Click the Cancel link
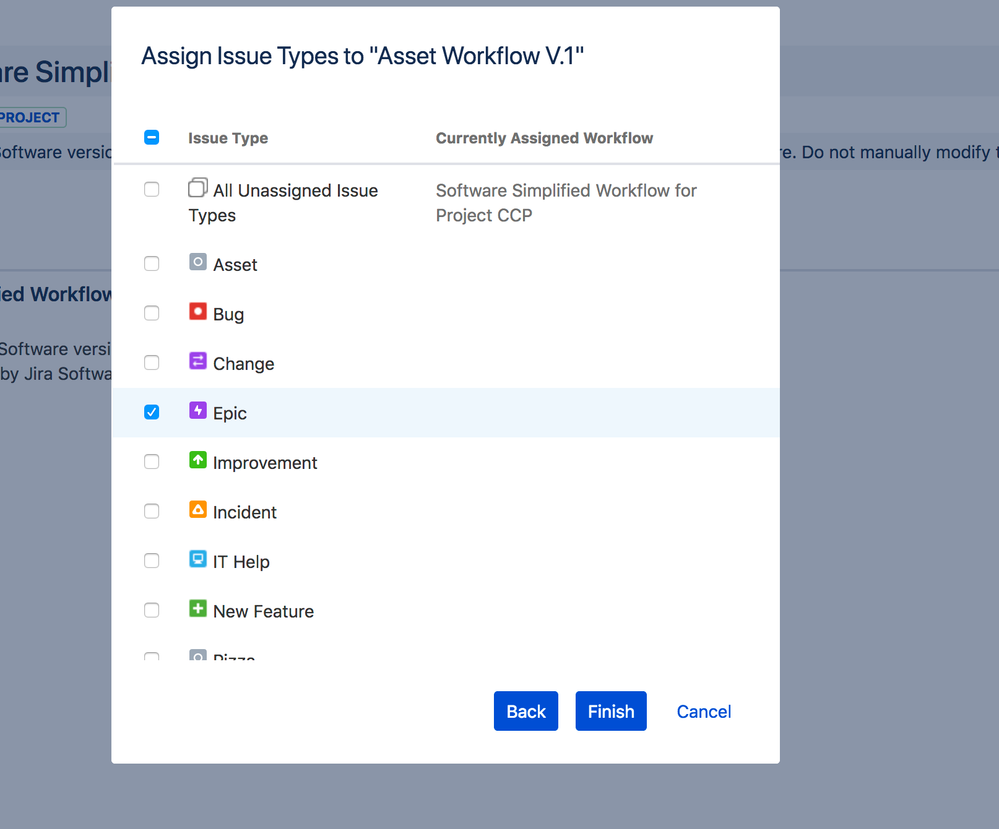The height and width of the screenshot is (829, 999). pyautogui.click(x=703, y=711)
